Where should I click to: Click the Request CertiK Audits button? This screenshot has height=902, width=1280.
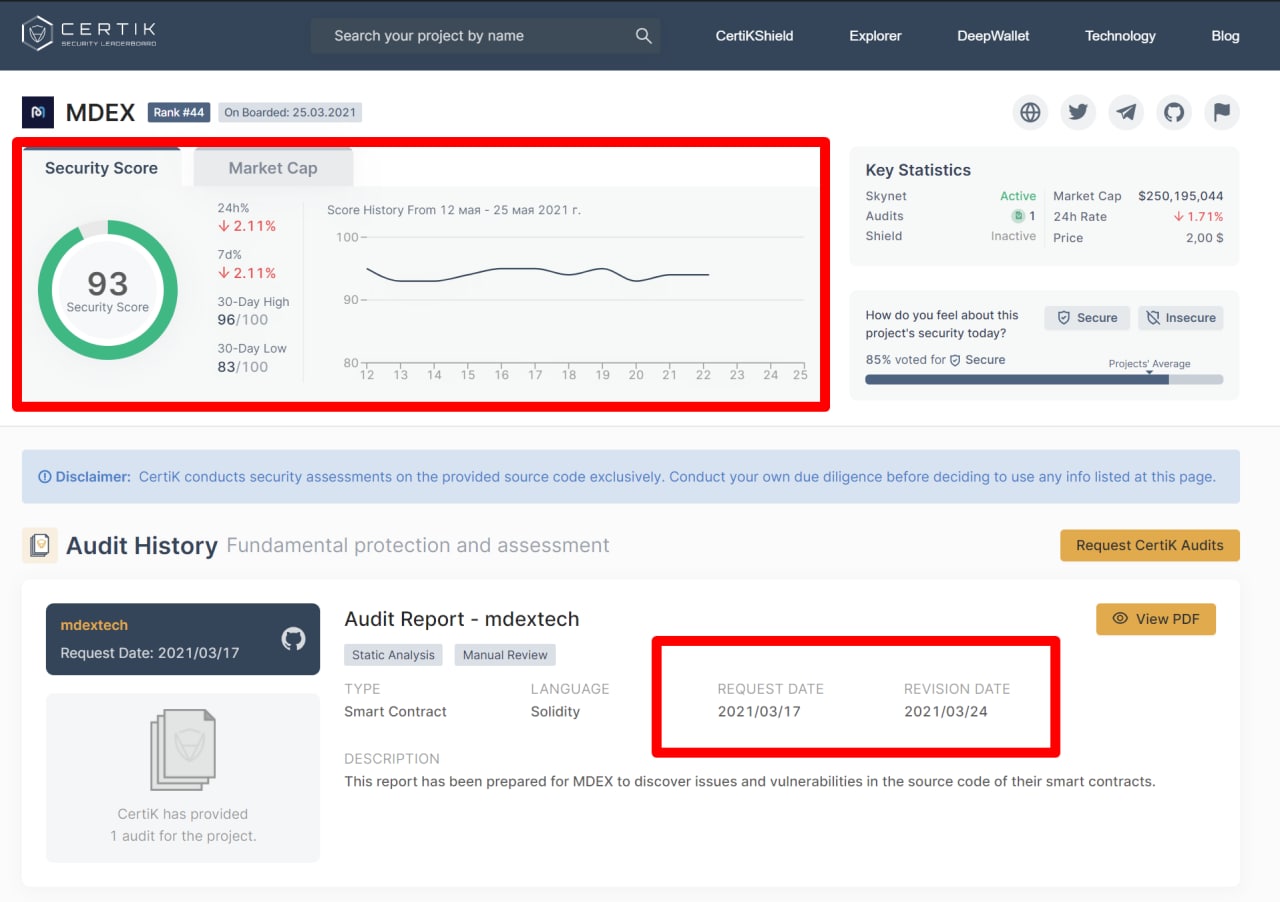point(1150,545)
